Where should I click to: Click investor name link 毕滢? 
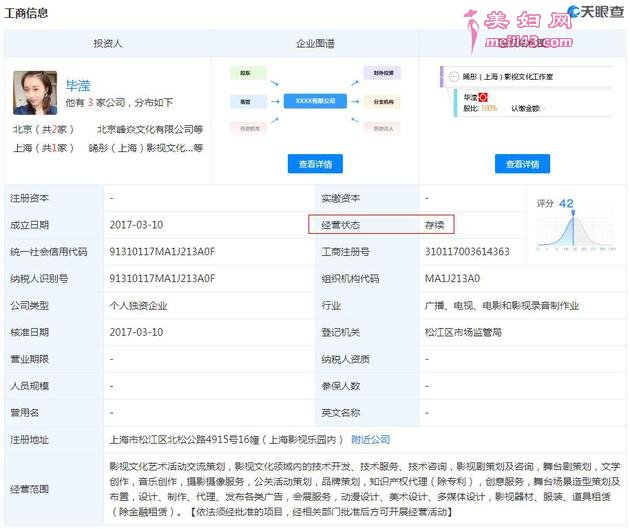78,86
